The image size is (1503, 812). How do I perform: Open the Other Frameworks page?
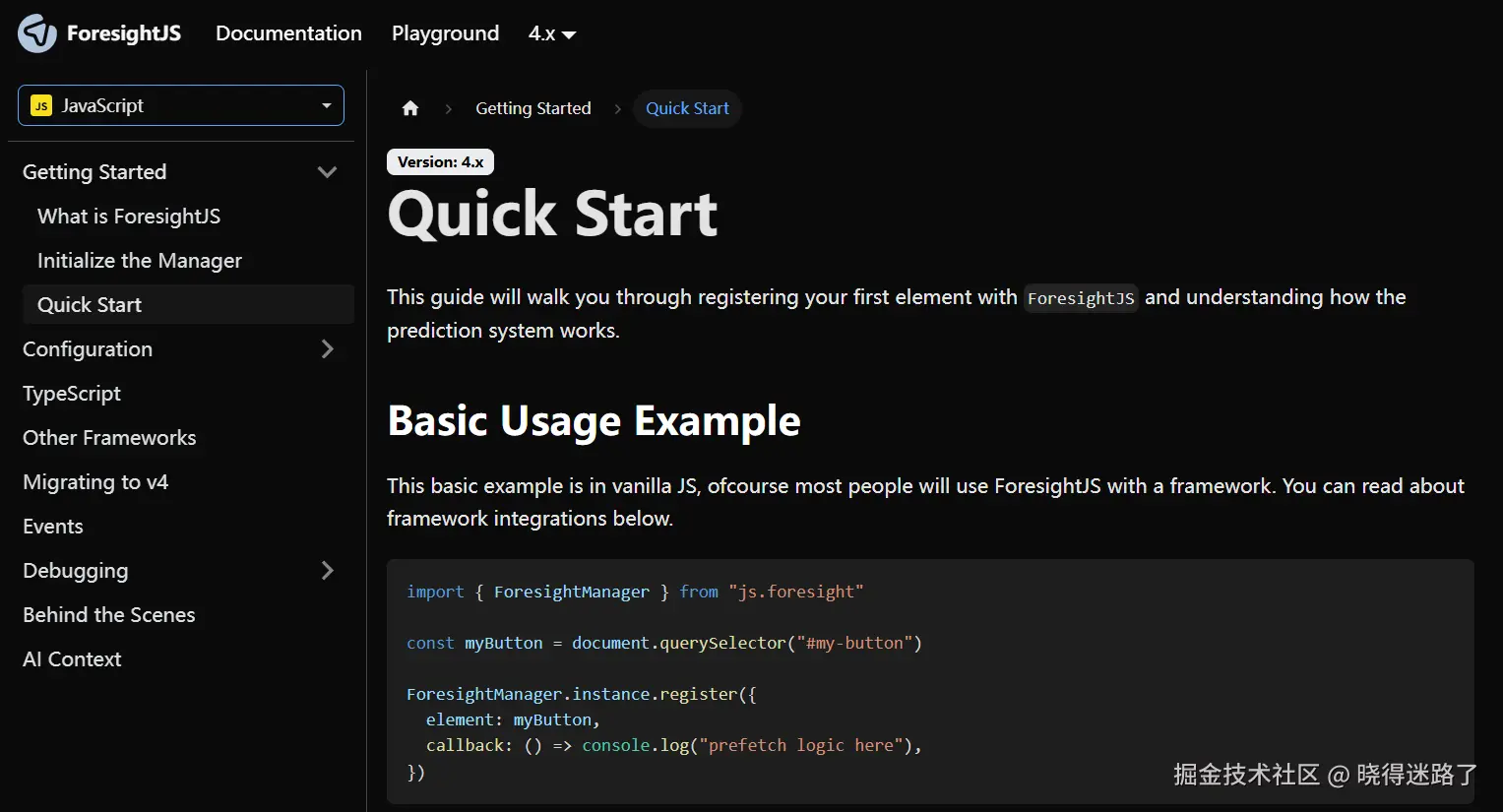click(x=109, y=438)
